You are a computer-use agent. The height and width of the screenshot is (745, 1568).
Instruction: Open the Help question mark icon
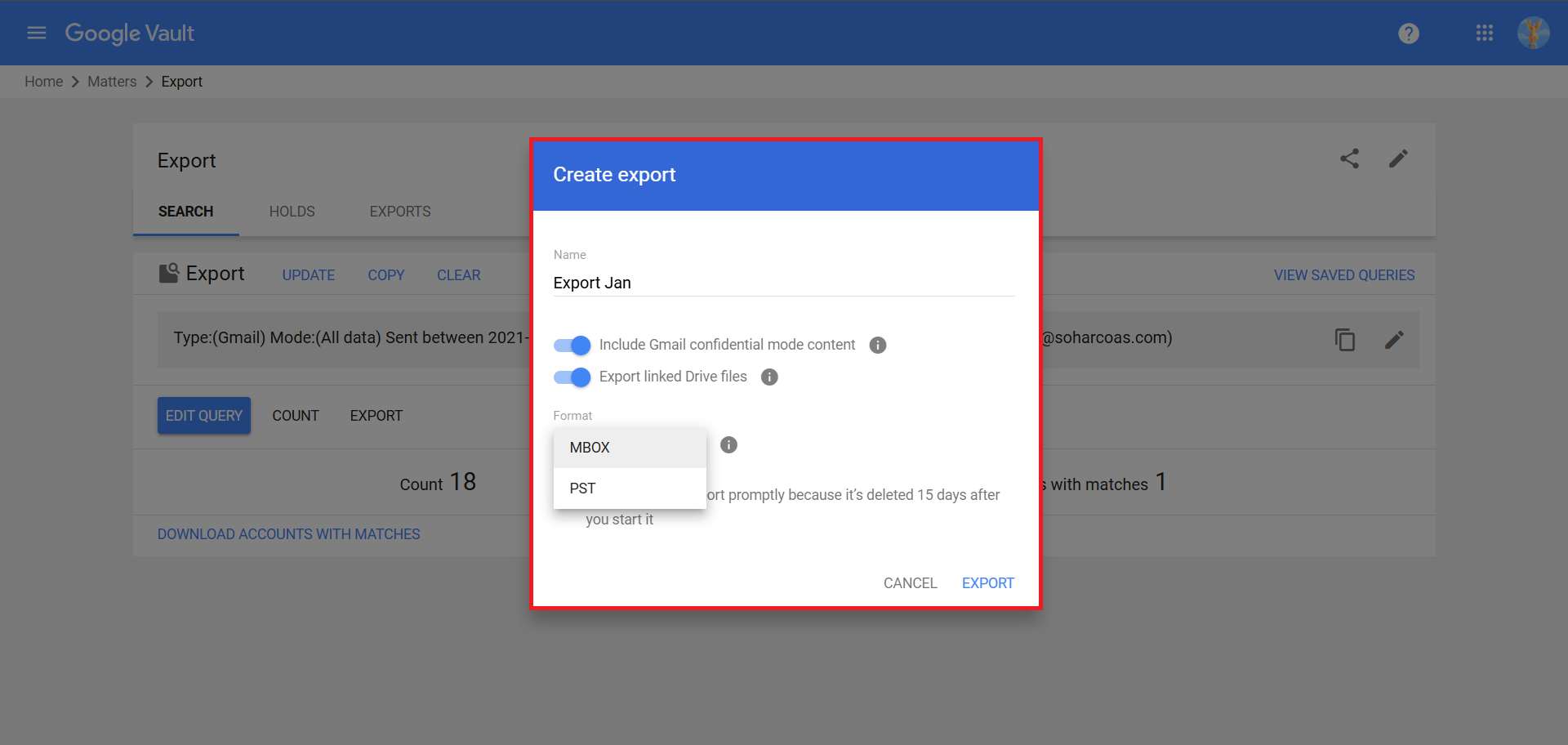click(x=1409, y=33)
